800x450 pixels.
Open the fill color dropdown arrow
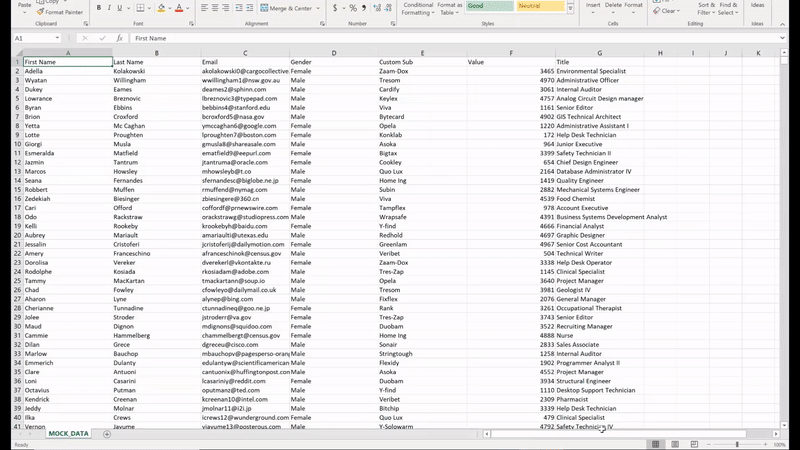click(x=170, y=9)
